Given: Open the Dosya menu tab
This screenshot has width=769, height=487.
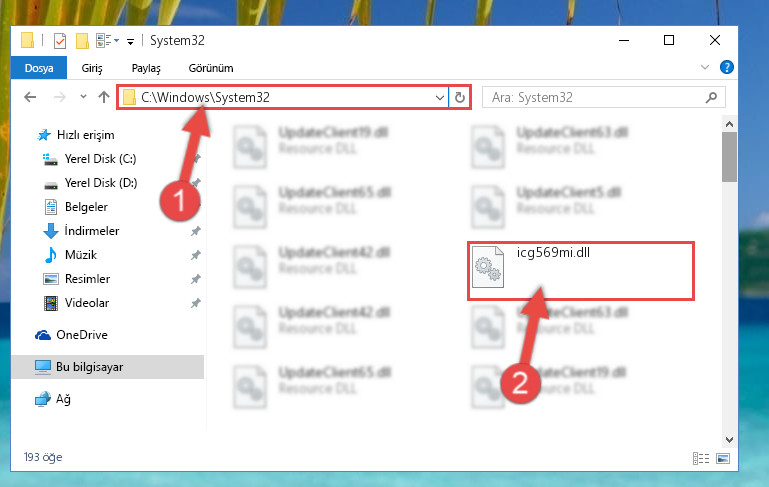Looking at the screenshot, I should [39, 68].
